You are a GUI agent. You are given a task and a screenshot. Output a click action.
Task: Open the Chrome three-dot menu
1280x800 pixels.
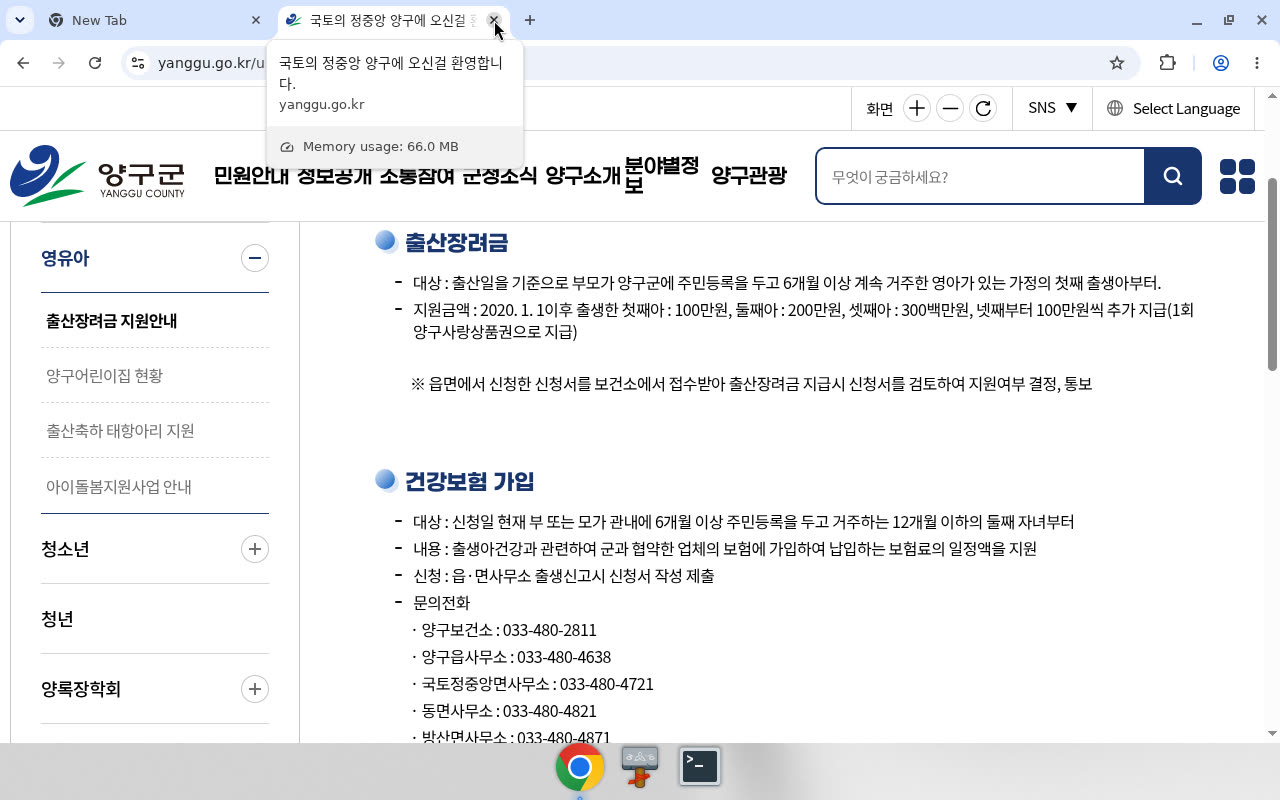click(x=1257, y=63)
